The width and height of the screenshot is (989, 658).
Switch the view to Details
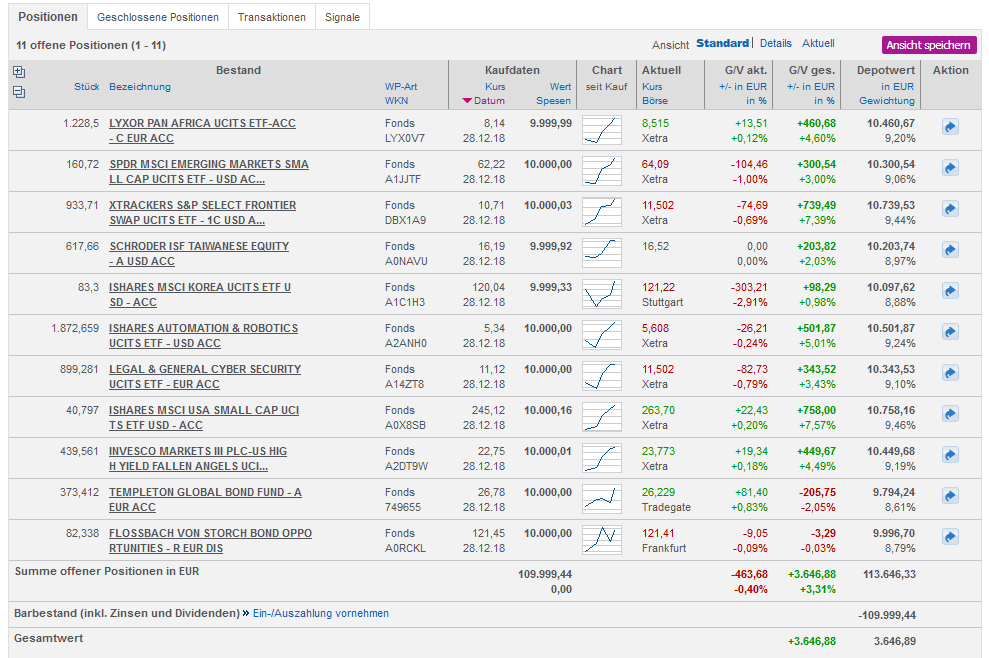pos(775,44)
